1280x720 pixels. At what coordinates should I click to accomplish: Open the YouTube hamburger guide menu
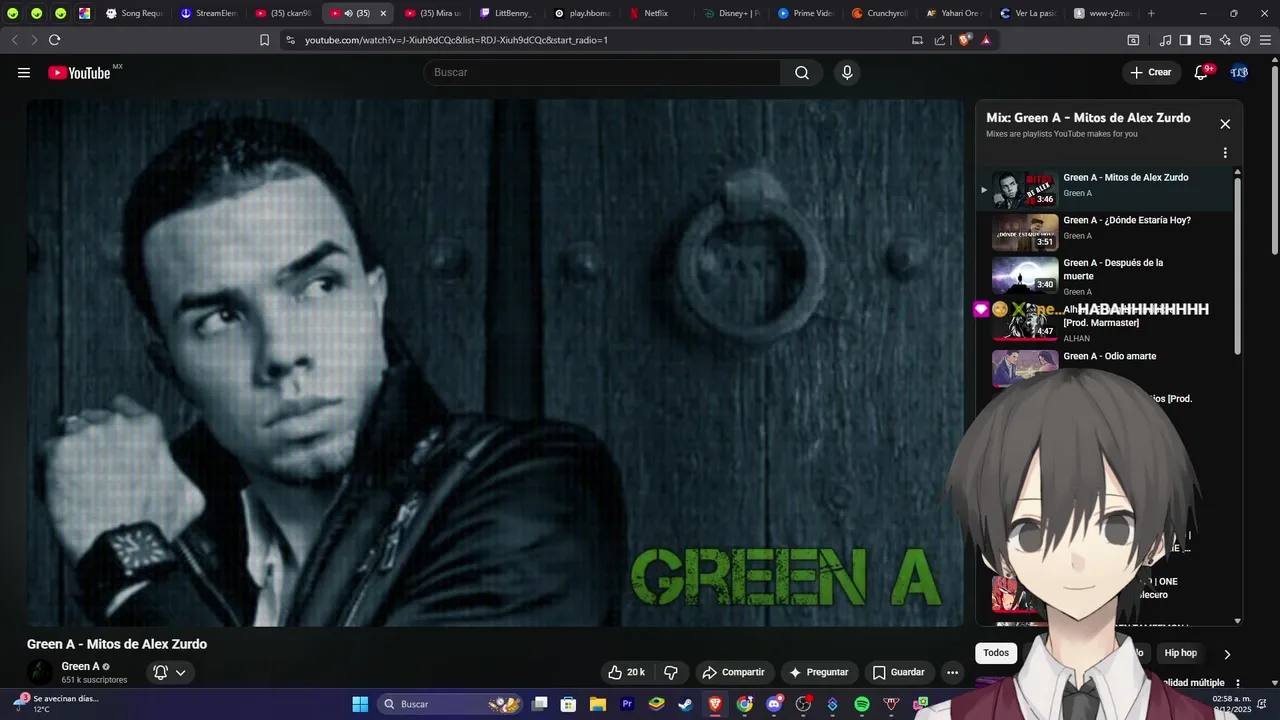coord(24,73)
